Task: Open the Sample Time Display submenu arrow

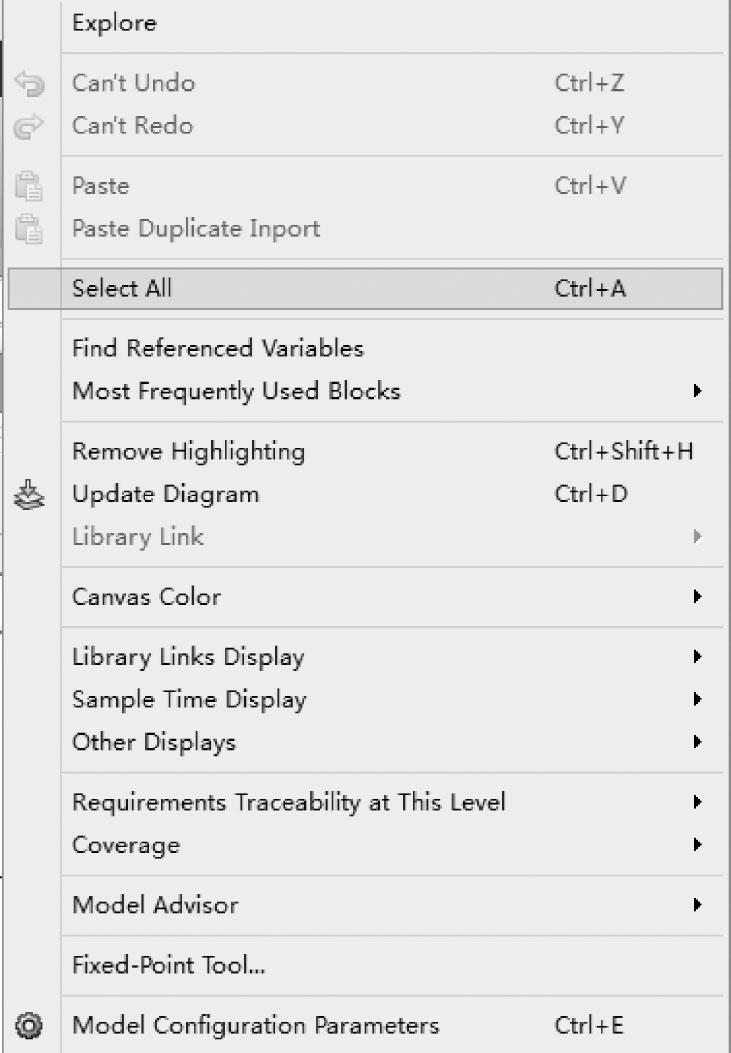Action: (697, 699)
